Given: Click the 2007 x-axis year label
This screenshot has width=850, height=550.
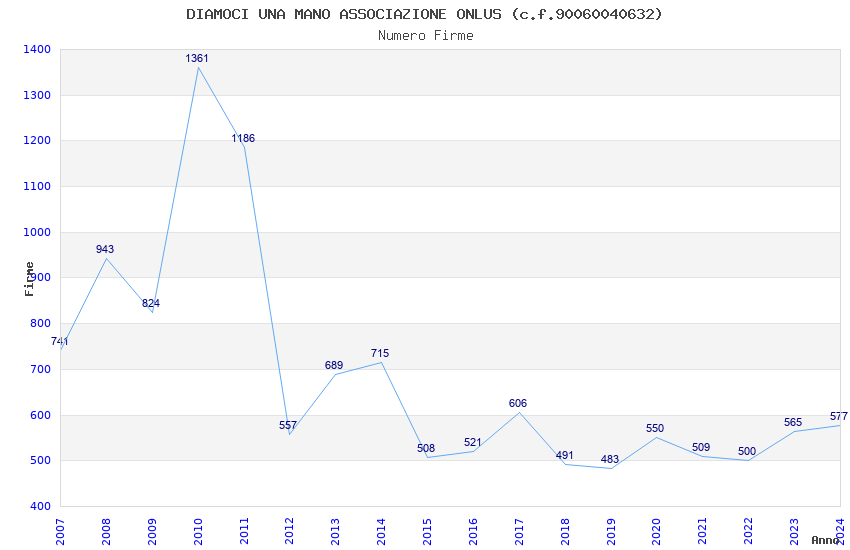Looking at the screenshot, I should click(x=60, y=532).
